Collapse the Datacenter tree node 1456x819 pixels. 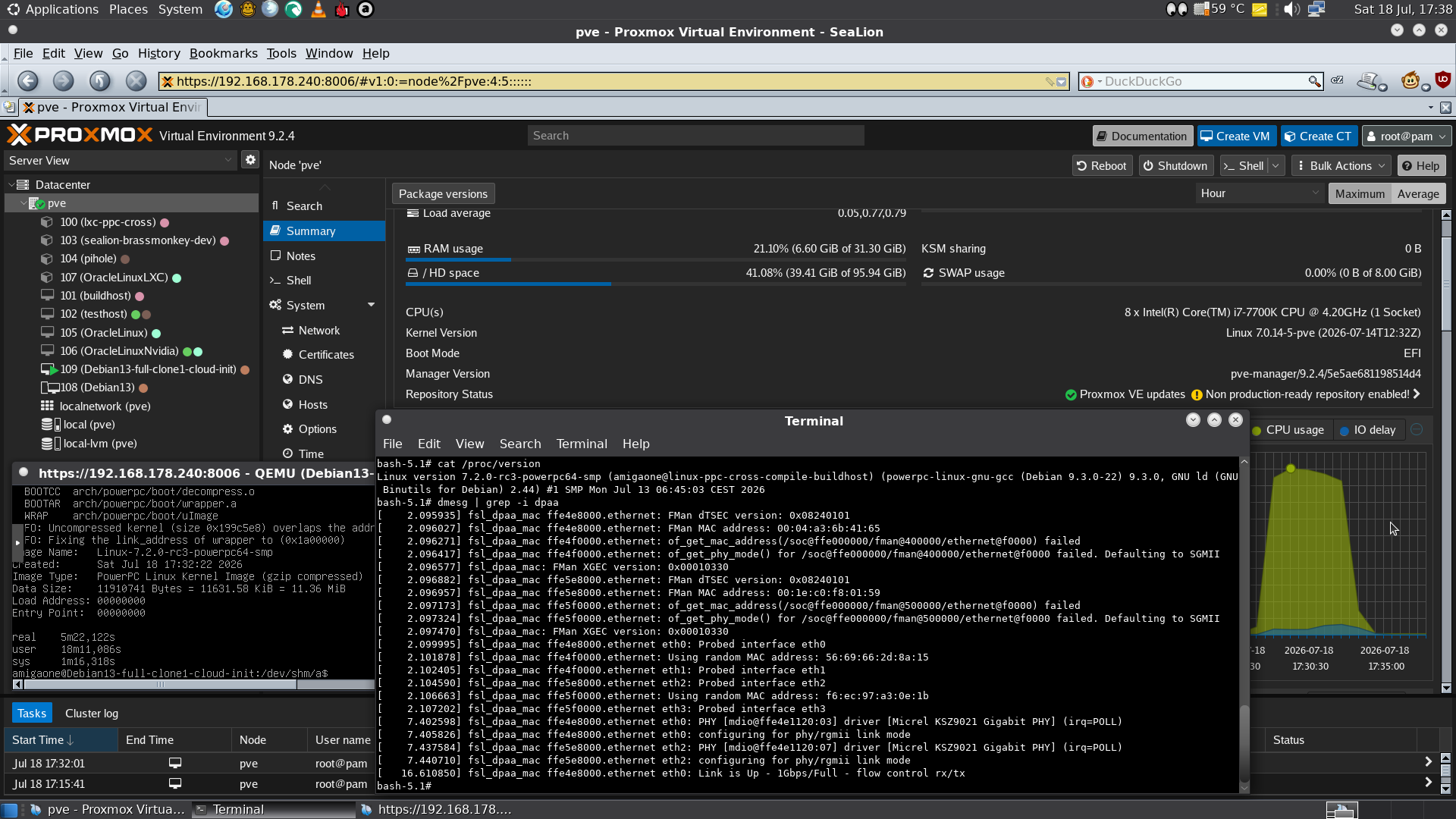(11, 185)
